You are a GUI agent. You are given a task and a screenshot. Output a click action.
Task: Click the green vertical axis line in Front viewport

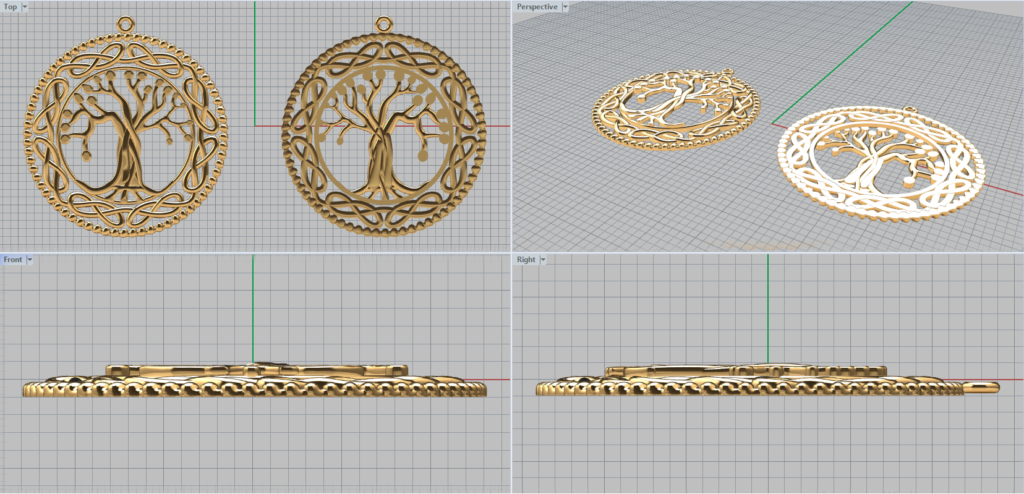click(x=254, y=300)
